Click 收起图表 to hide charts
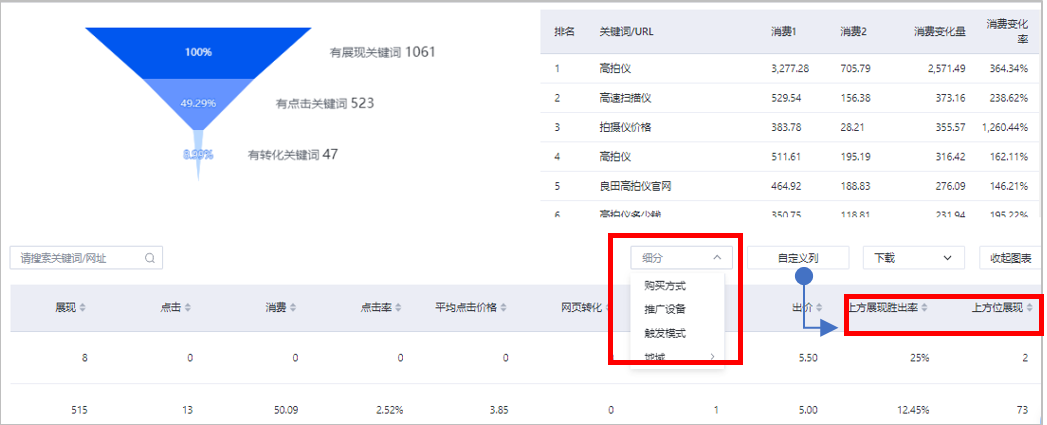This screenshot has height=425, width=1047. tap(1010, 257)
